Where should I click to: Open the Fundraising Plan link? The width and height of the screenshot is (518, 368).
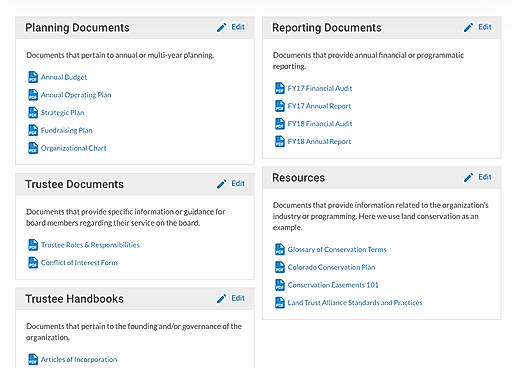pos(66,130)
